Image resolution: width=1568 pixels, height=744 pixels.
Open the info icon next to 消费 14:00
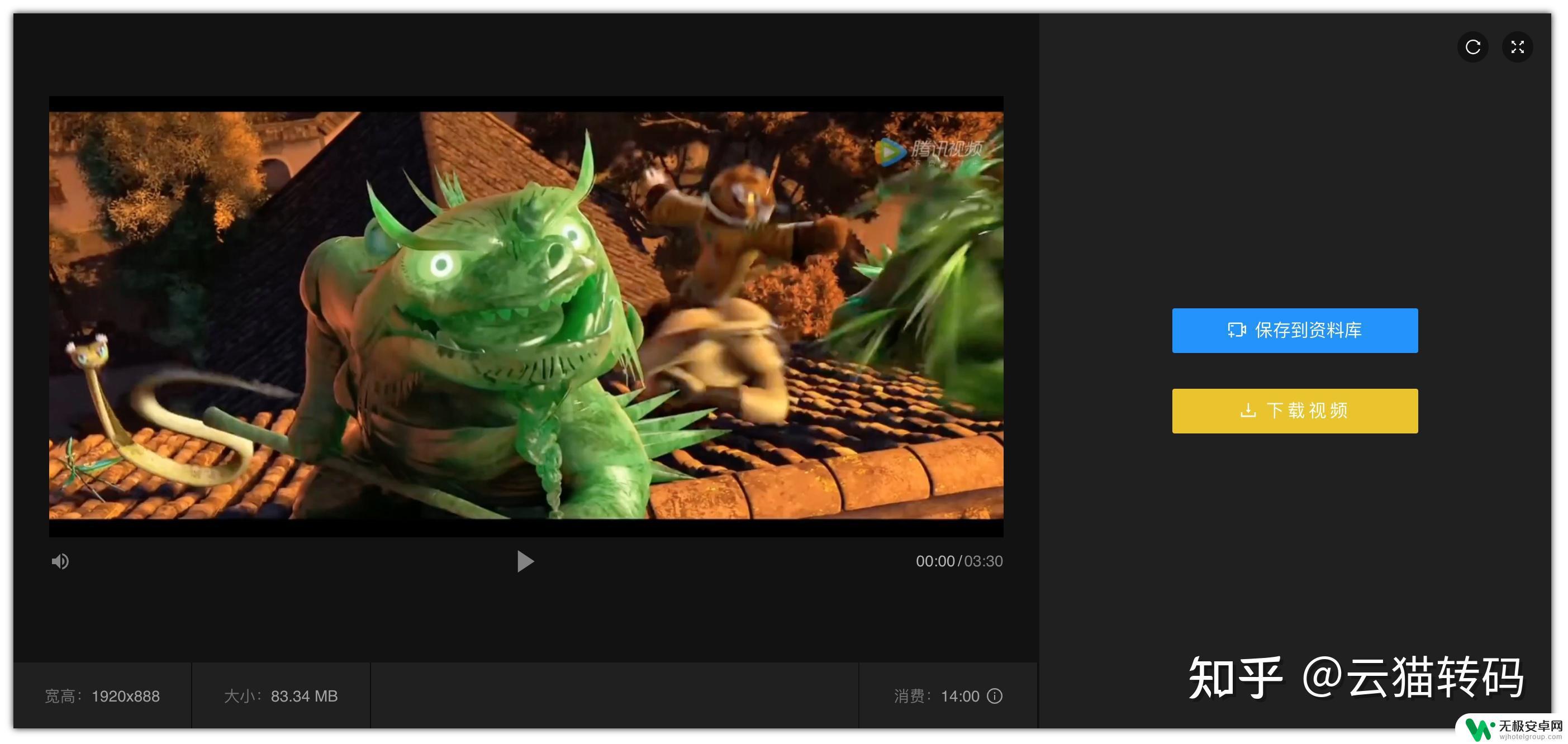tap(995, 696)
